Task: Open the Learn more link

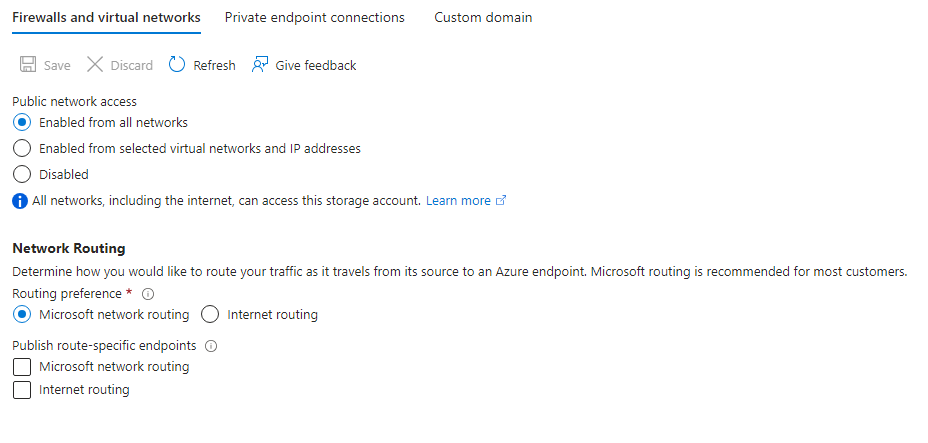Action: pyautogui.click(x=458, y=201)
